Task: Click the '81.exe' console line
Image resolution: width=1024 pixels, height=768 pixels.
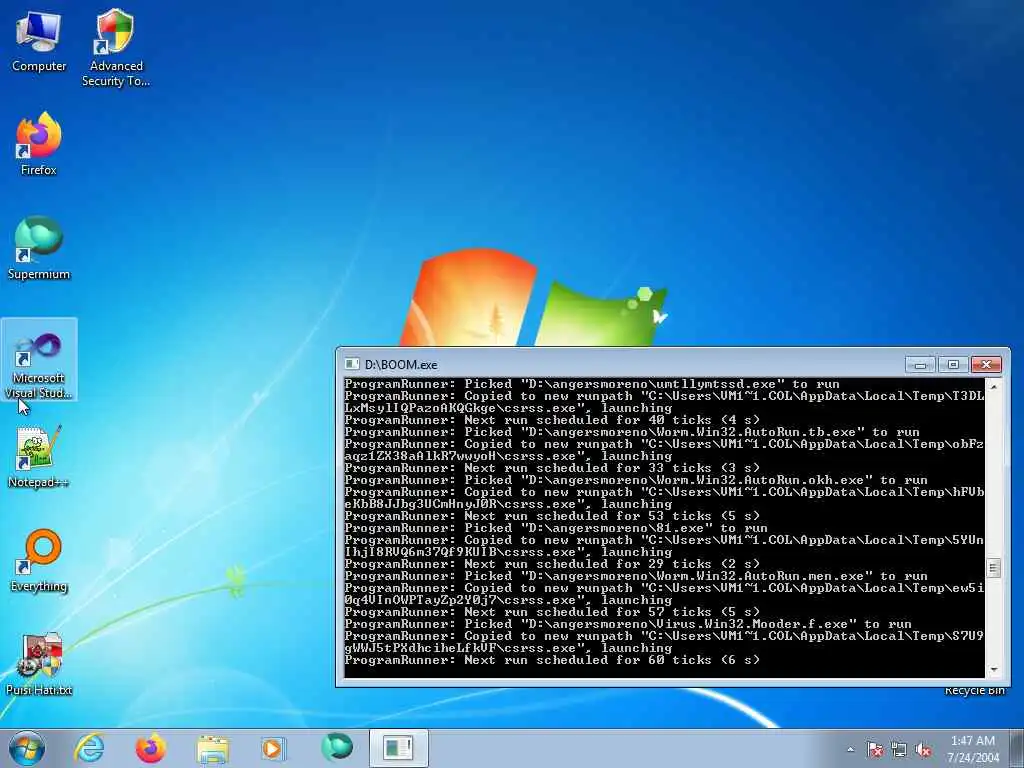Action: coord(556,528)
